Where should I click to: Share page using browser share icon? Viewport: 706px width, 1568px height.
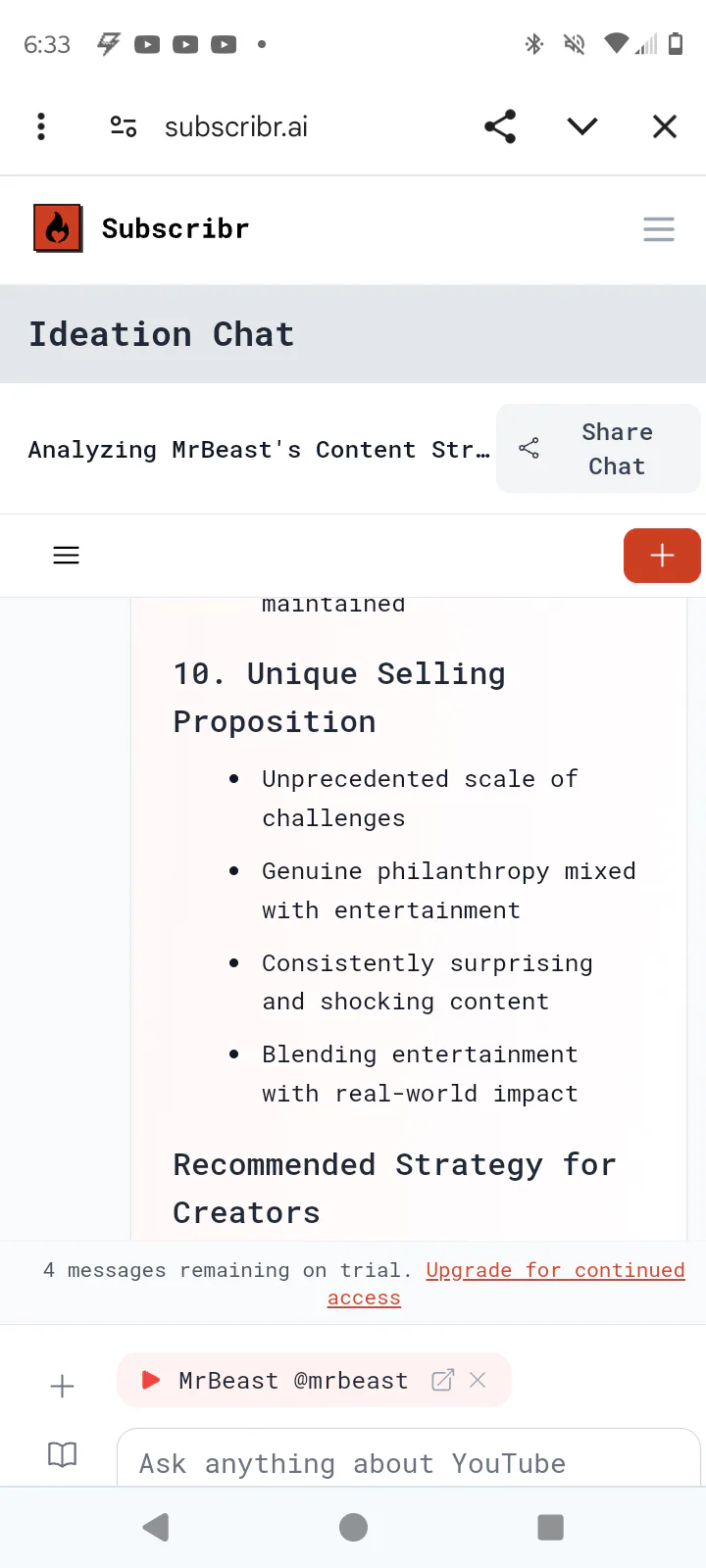(500, 126)
